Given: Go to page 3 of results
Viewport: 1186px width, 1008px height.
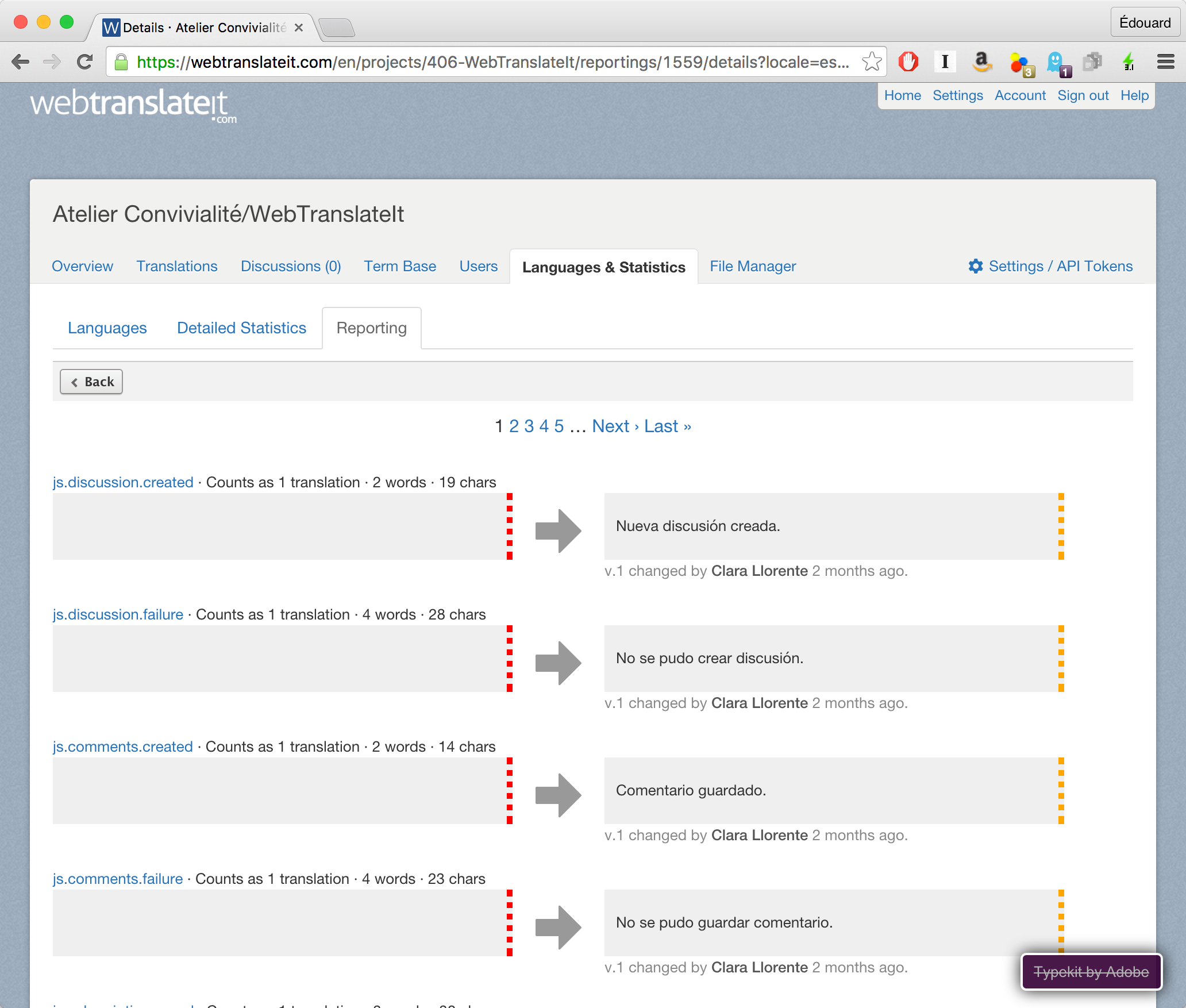Looking at the screenshot, I should (x=529, y=426).
